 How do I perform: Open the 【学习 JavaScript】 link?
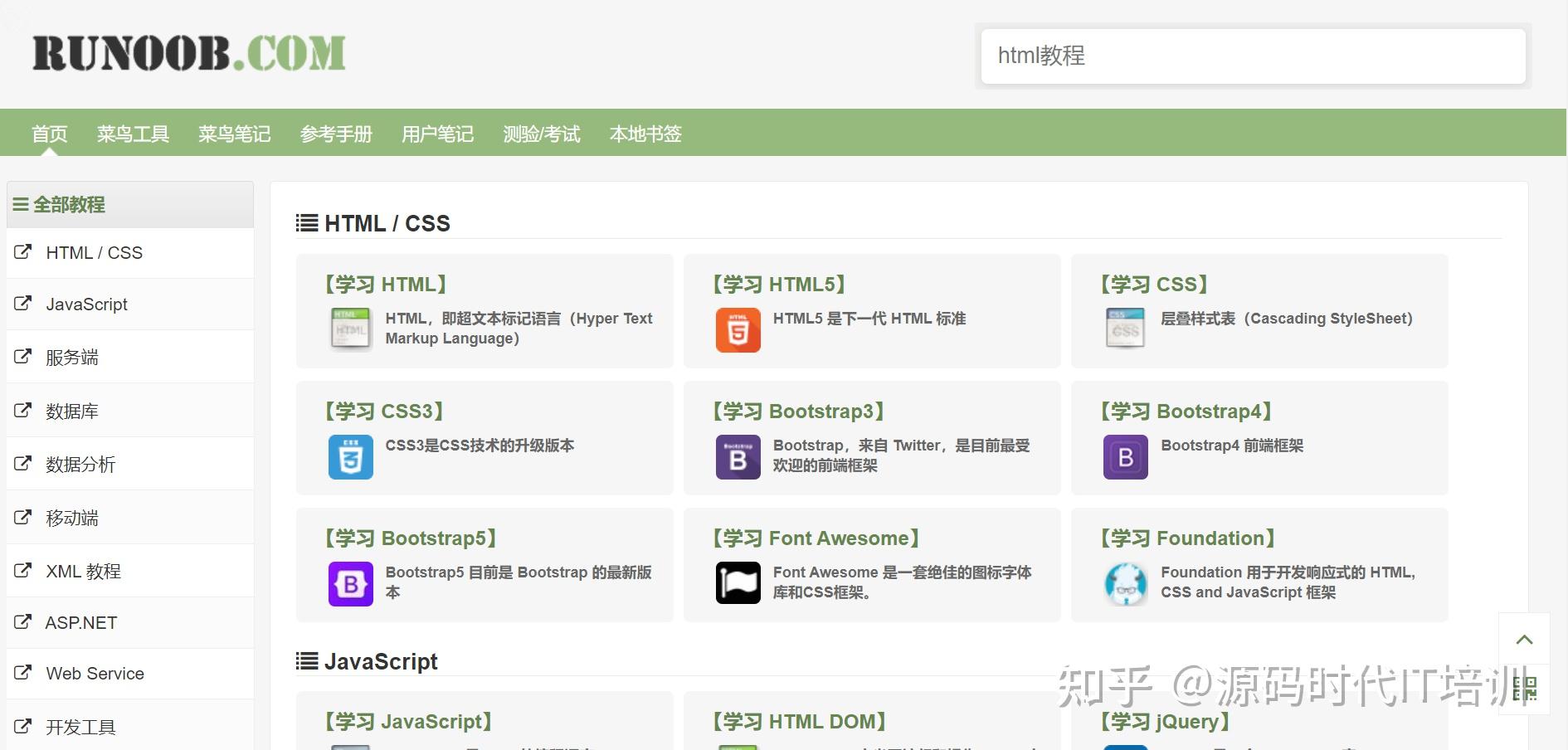coord(408,722)
